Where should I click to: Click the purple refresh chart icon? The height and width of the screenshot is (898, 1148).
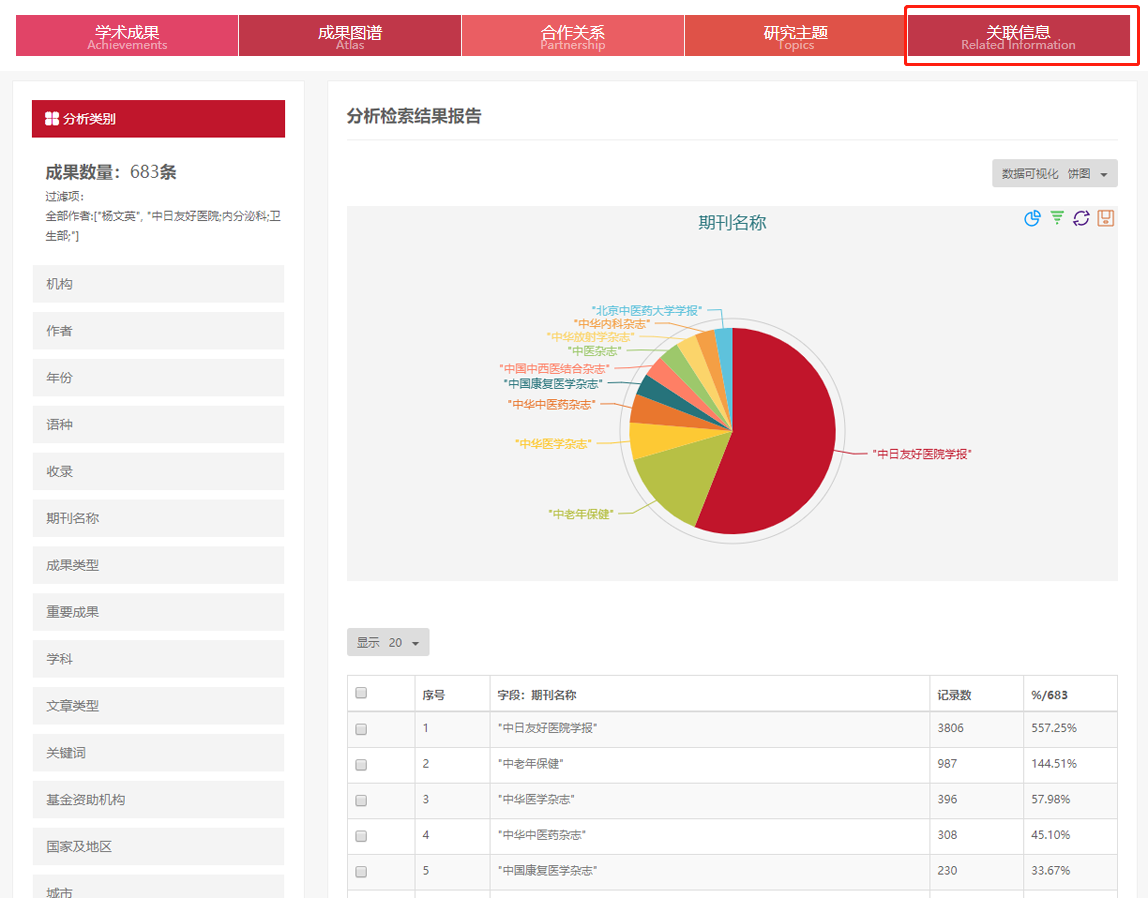pyautogui.click(x=1081, y=218)
